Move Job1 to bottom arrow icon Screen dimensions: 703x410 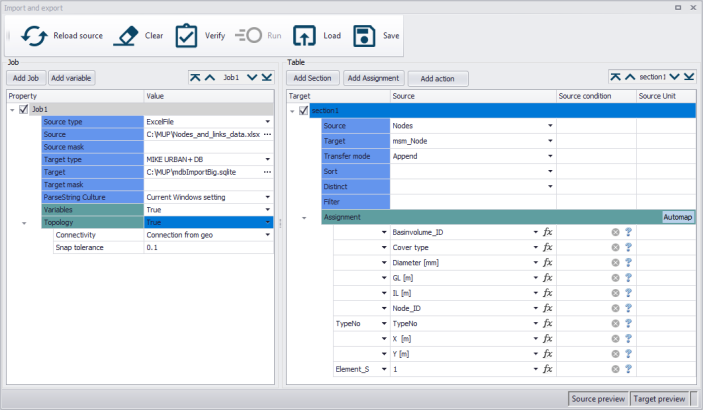[x=267, y=78]
